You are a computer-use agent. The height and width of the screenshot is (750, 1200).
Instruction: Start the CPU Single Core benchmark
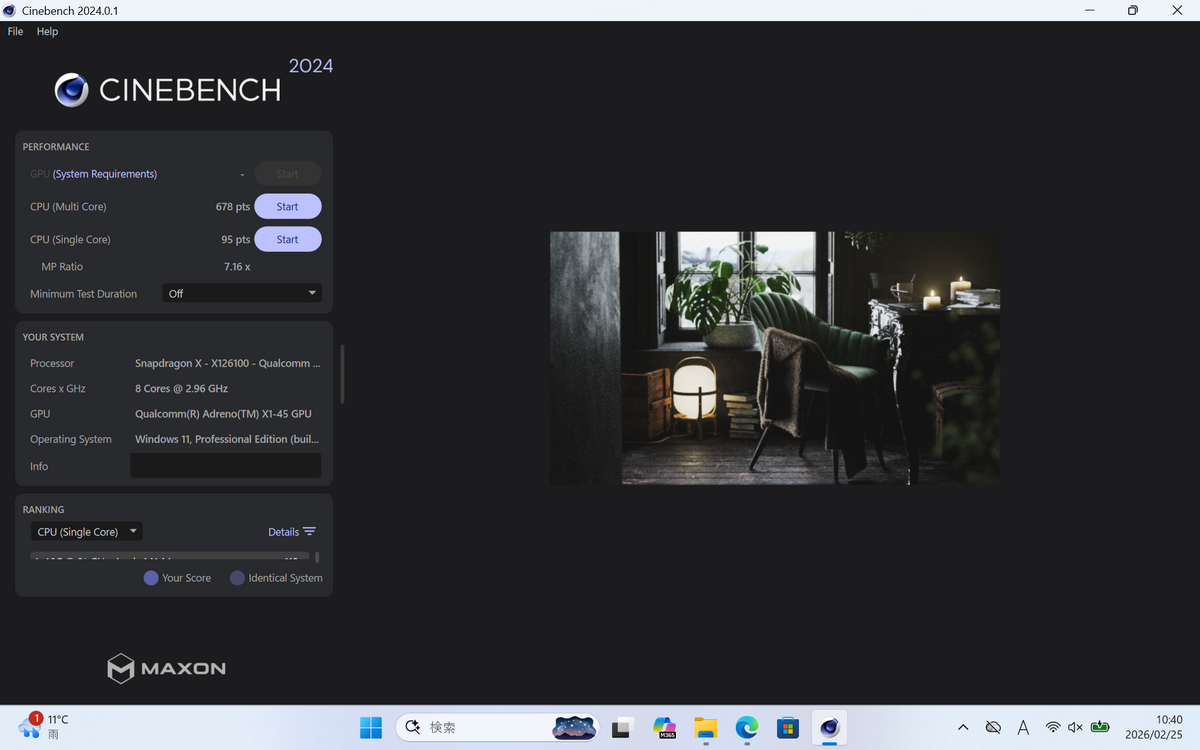click(x=288, y=240)
